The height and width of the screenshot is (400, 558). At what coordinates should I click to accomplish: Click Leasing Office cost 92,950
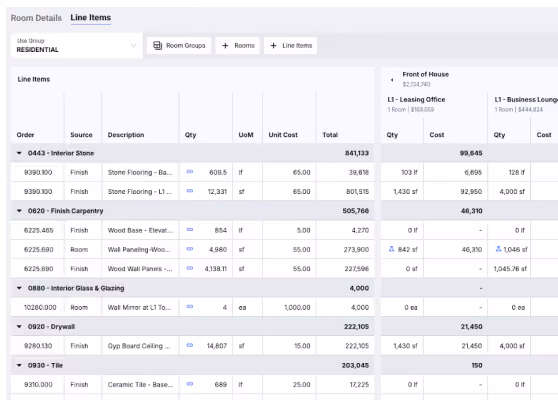471,191
